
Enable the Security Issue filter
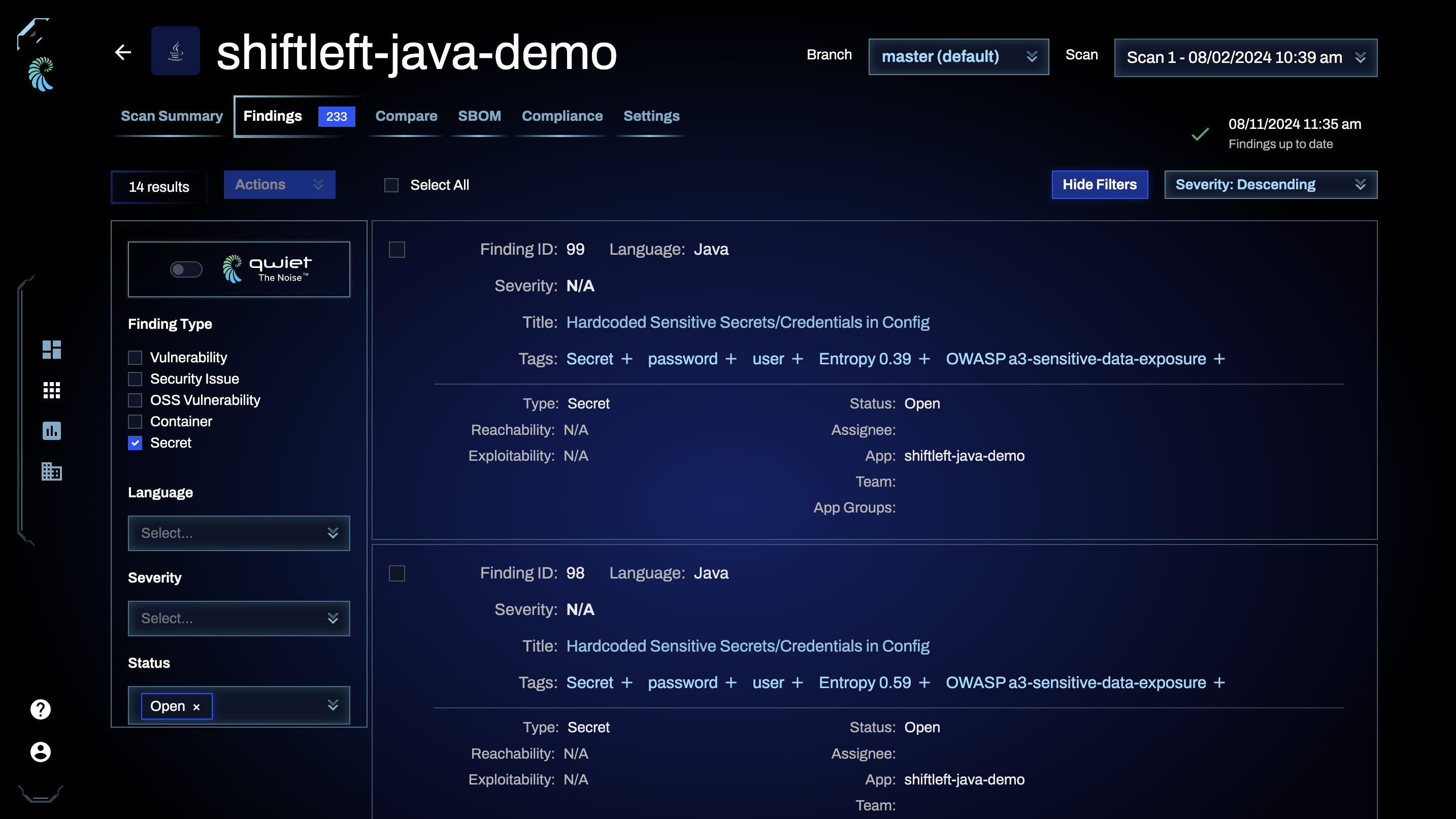tap(135, 379)
